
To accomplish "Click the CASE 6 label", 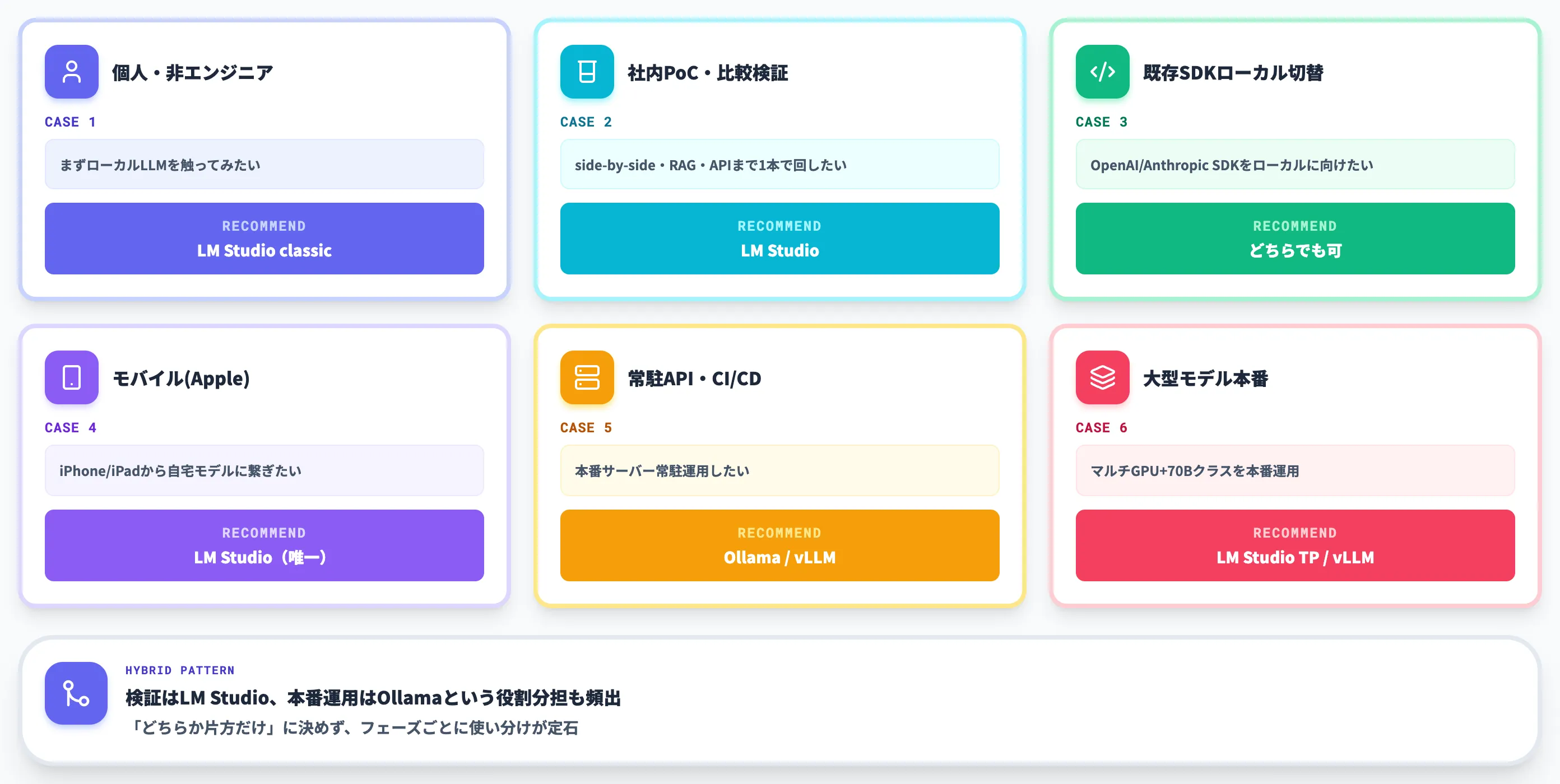I will pyautogui.click(x=1102, y=427).
